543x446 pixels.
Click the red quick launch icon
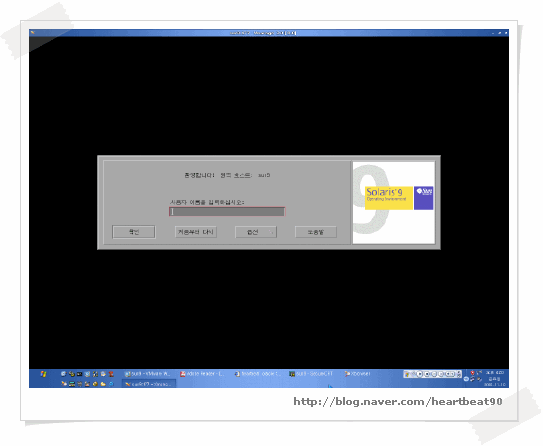pyautogui.click(x=111, y=374)
